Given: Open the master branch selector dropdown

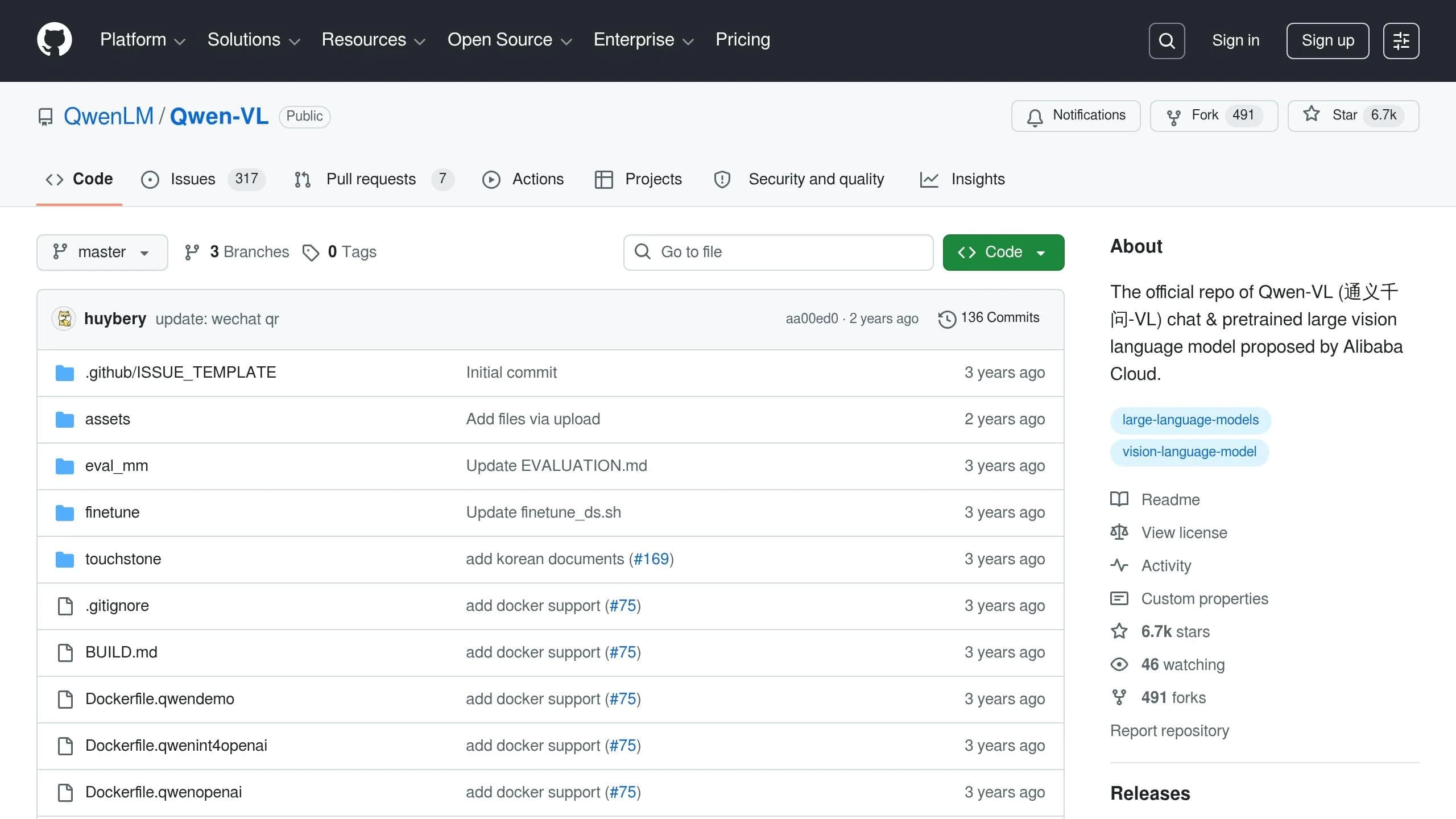Looking at the screenshot, I should [102, 252].
